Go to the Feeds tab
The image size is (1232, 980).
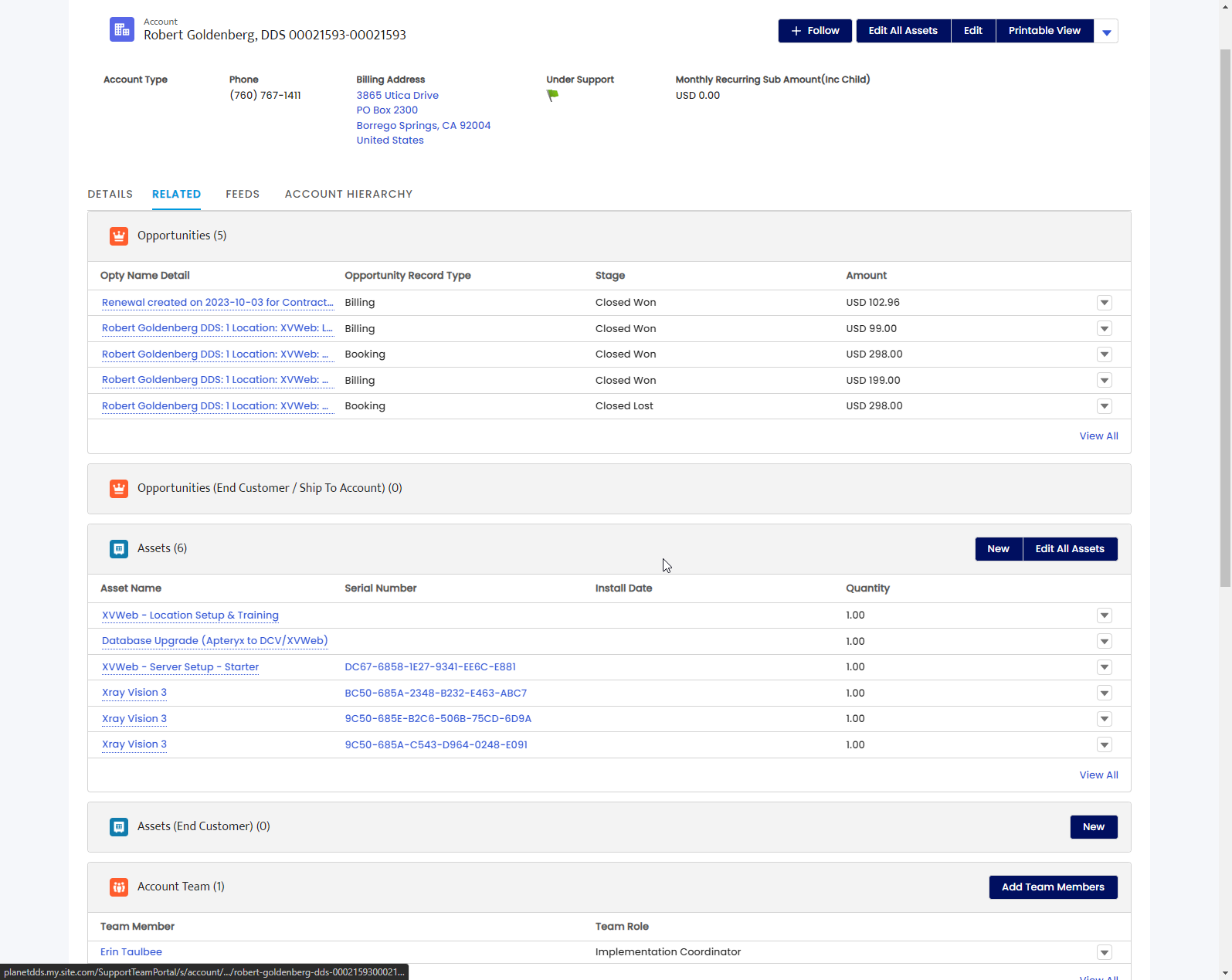pos(243,194)
